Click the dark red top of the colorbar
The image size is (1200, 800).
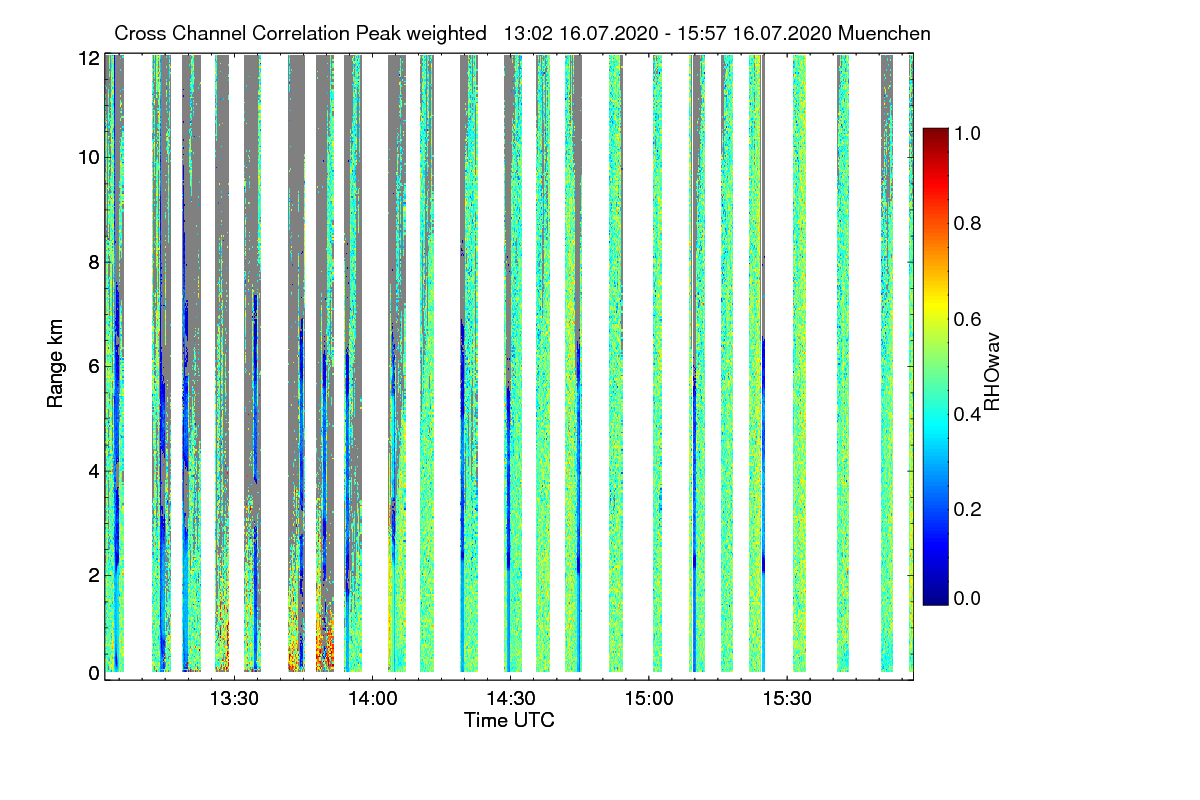[x=934, y=138]
